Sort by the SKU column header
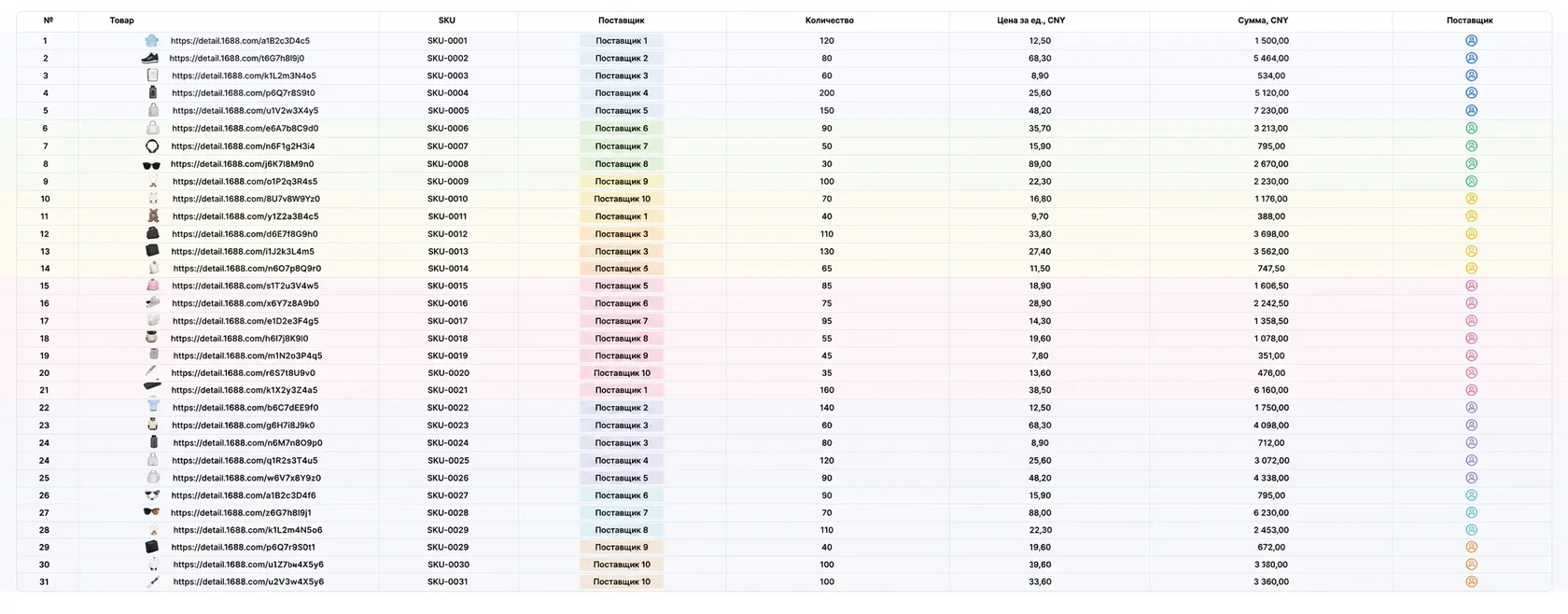Image resolution: width=1568 pixels, height=614 pixels. [x=447, y=21]
